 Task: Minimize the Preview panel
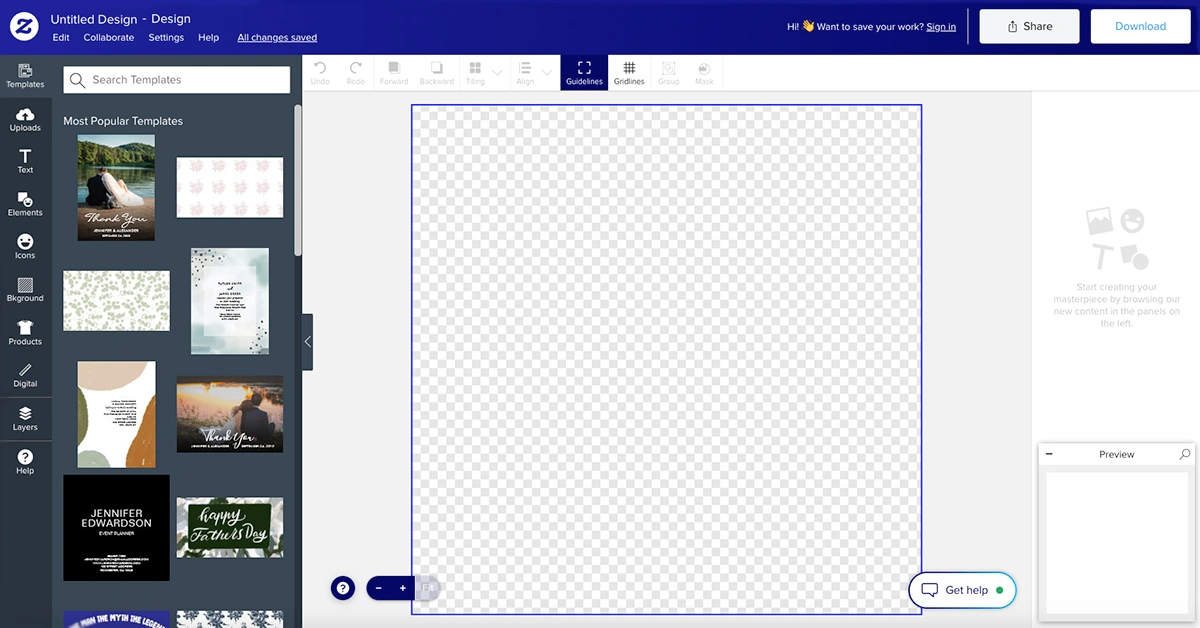tap(1049, 454)
